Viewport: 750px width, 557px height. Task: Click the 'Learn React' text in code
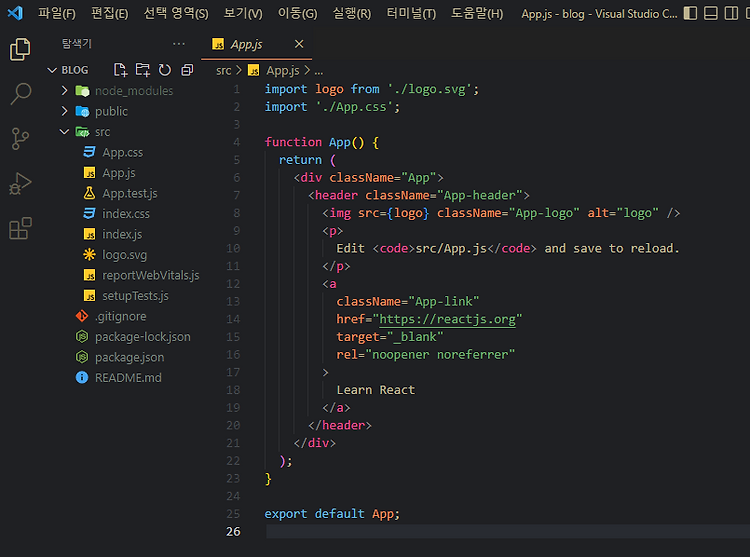(375, 390)
